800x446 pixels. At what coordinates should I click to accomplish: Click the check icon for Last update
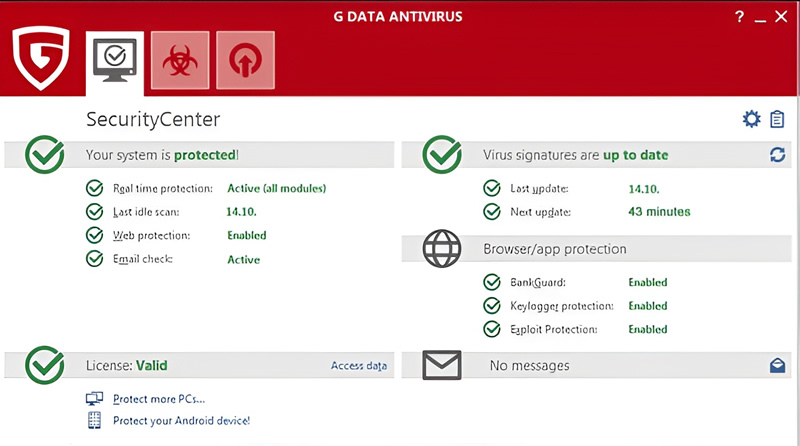click(x=492, y=188)
